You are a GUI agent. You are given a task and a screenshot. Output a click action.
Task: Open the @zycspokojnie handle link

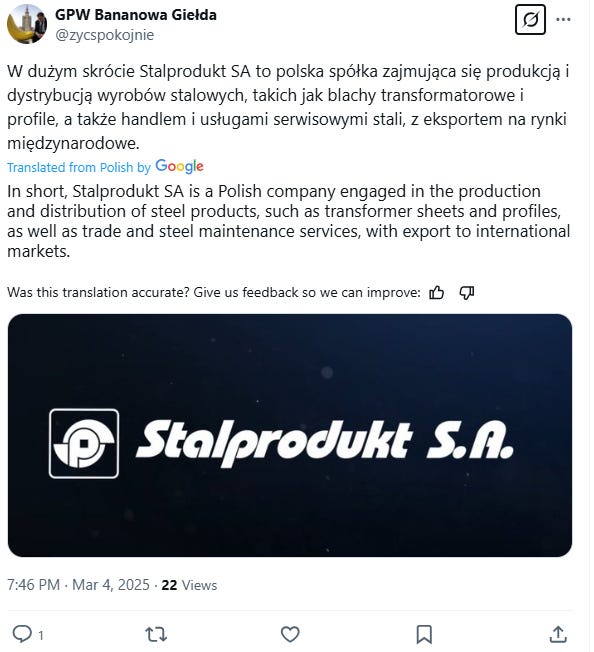click(104, 35)
